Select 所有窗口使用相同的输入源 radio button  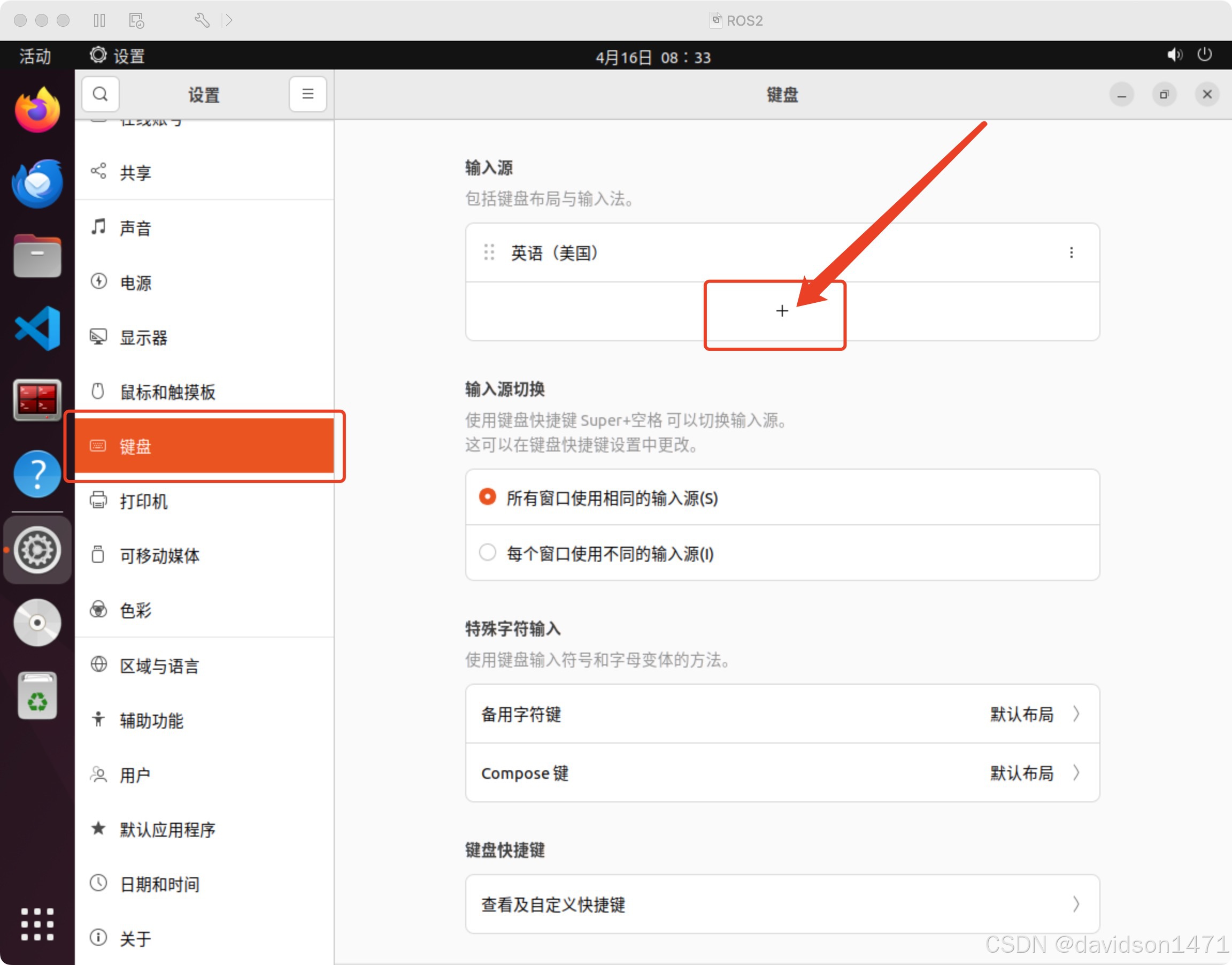point(487,497)
